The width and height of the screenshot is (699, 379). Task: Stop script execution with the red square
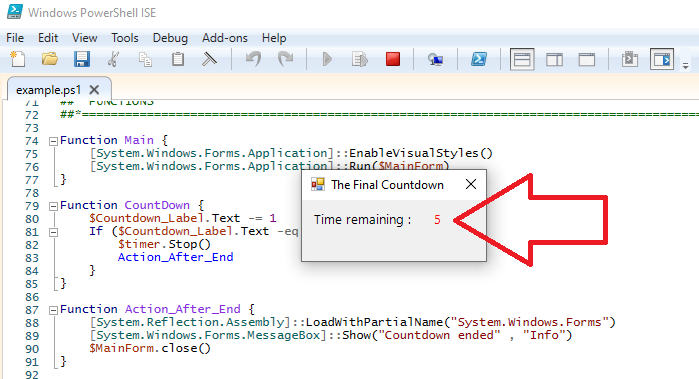coord(393,59)
